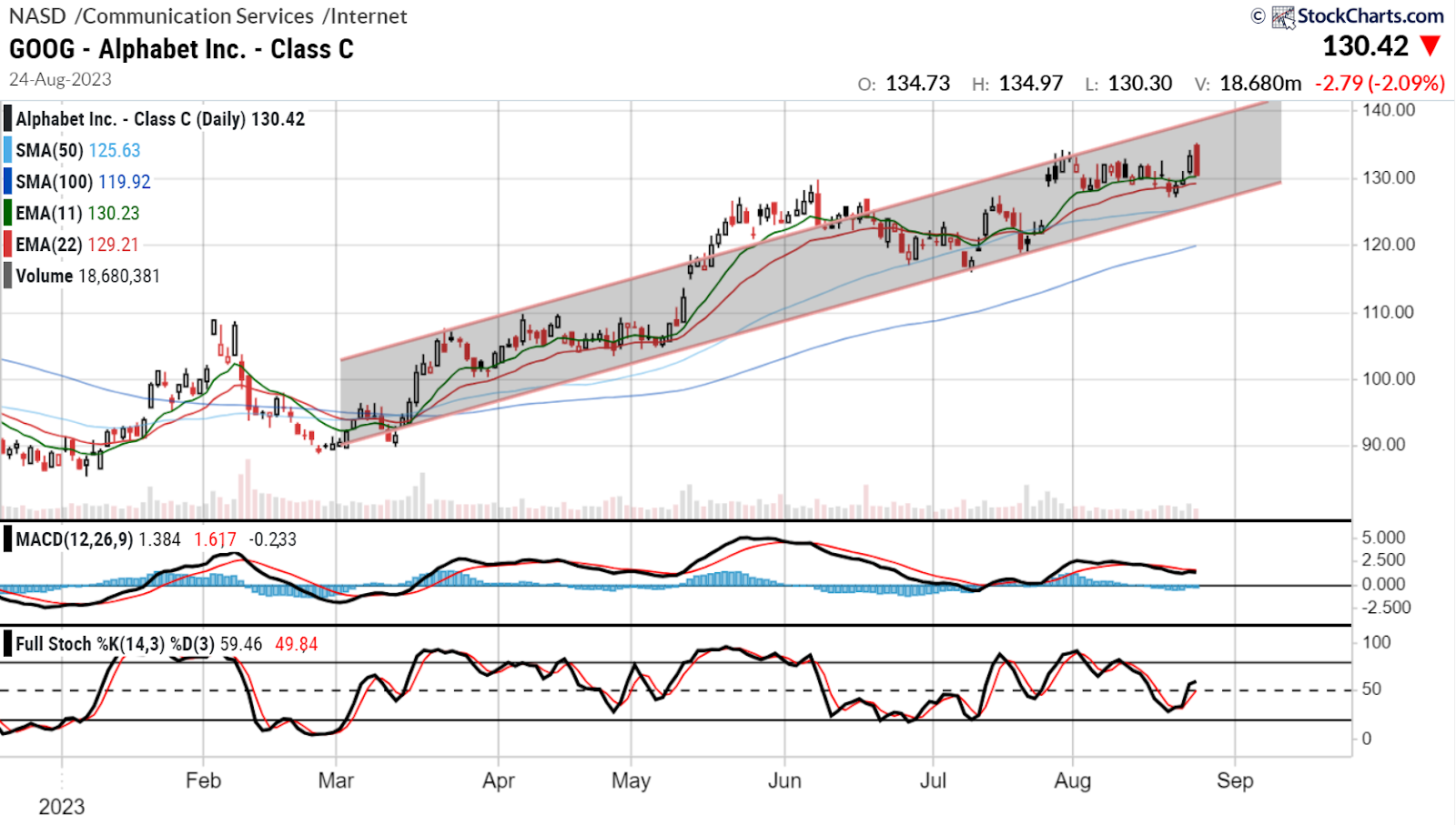
Task: Click the last red candlestick in August
Action: point(1198,160)
